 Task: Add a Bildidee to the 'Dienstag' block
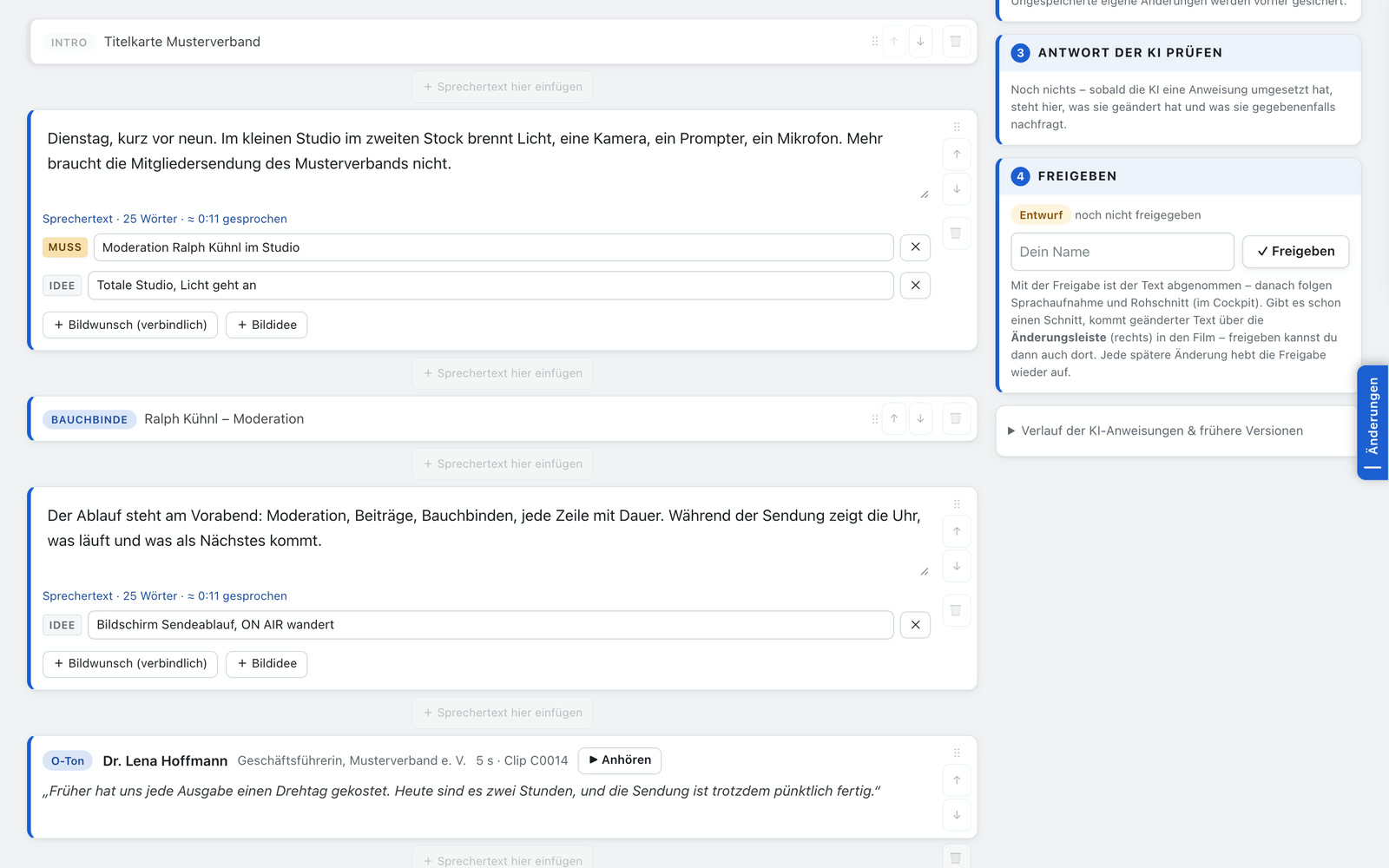[x=267, y=325]
